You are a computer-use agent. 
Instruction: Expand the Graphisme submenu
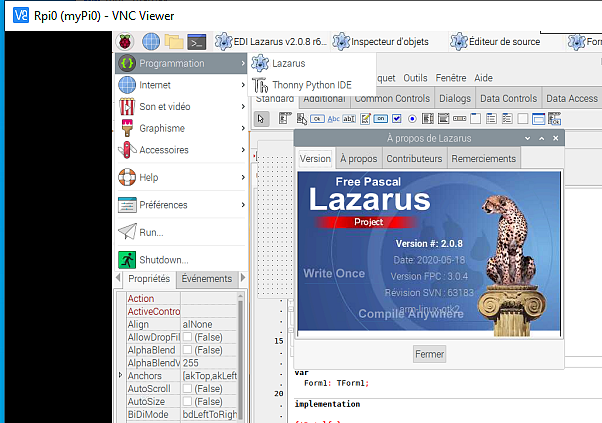tap(181, 128)
